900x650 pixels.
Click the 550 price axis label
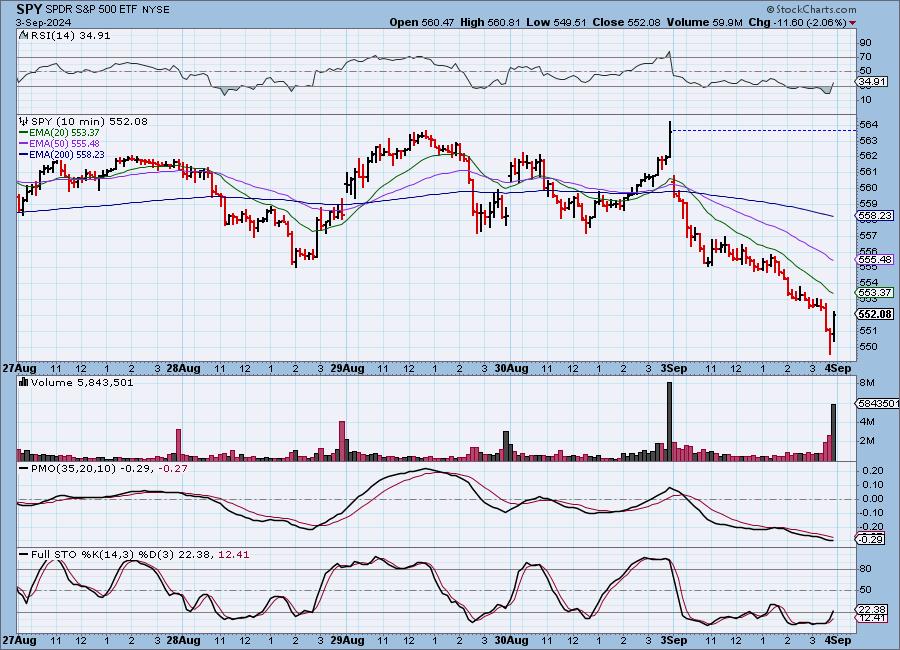pyautogui.click(x=869, y=347)
